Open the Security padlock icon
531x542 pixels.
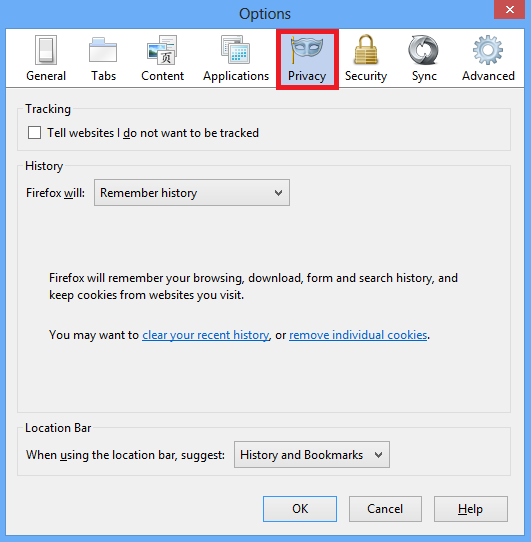[366, 50]
